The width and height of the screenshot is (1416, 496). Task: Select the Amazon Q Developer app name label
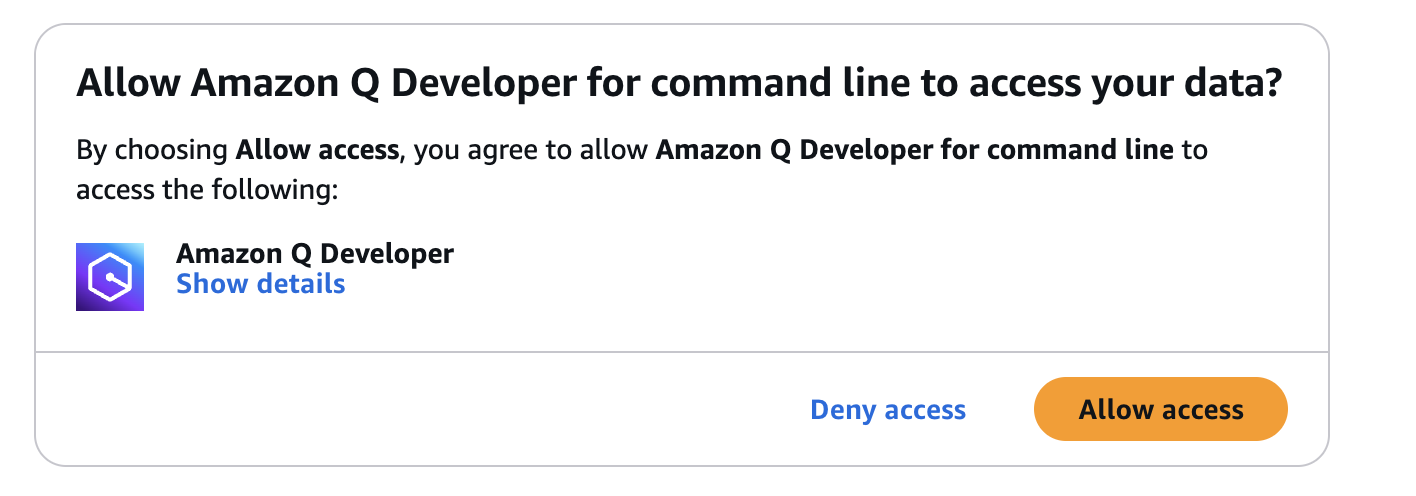coord(315,254)
